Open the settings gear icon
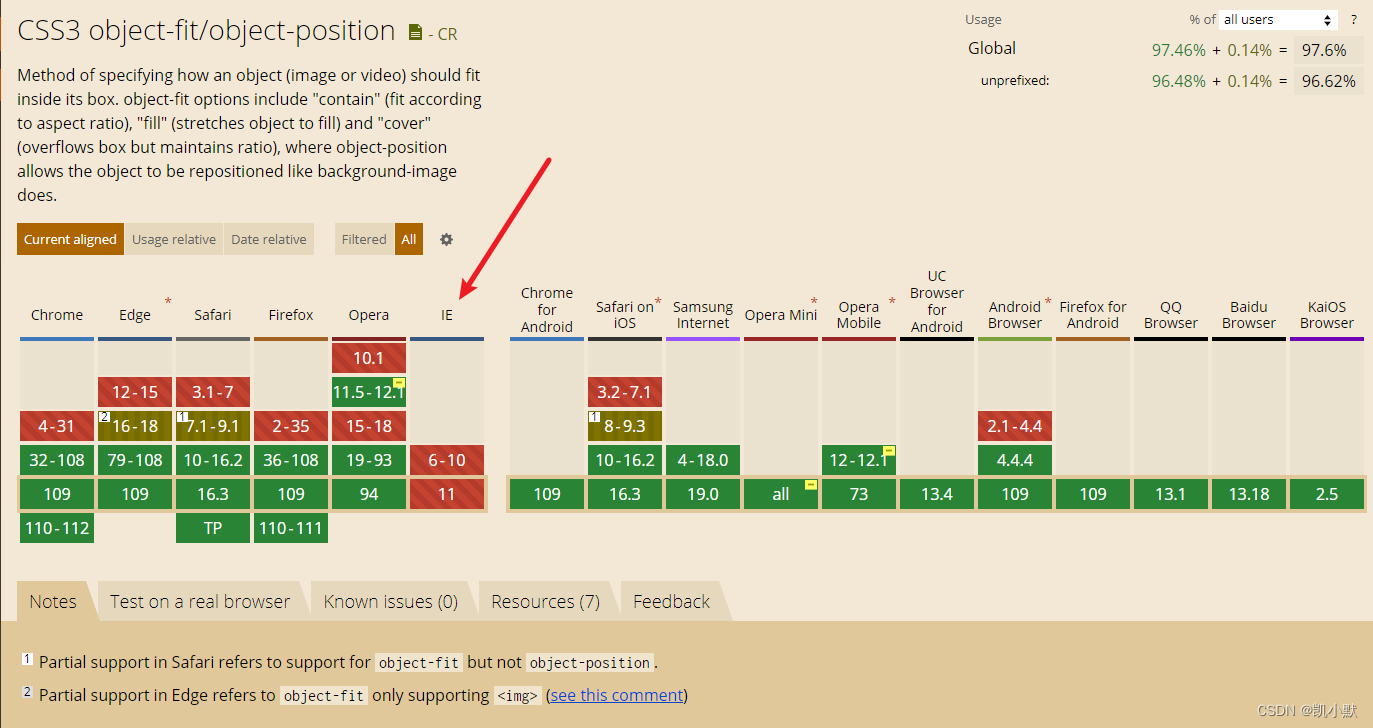The height and width of the screenshot is (728, 1373). coord(446,239)
